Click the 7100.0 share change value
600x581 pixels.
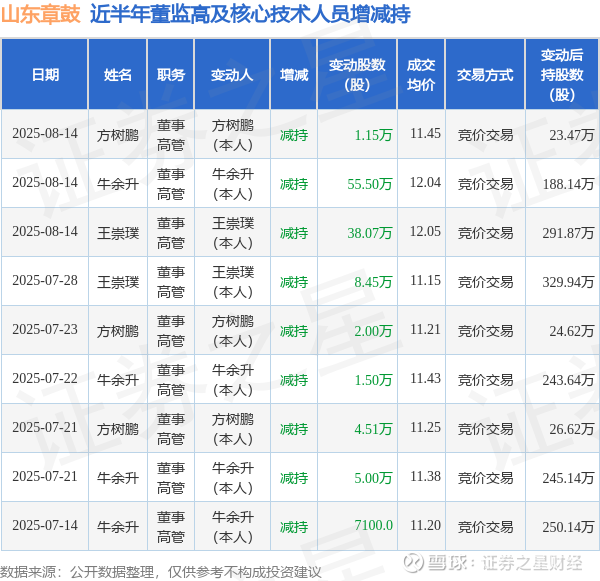click(373, 525)
